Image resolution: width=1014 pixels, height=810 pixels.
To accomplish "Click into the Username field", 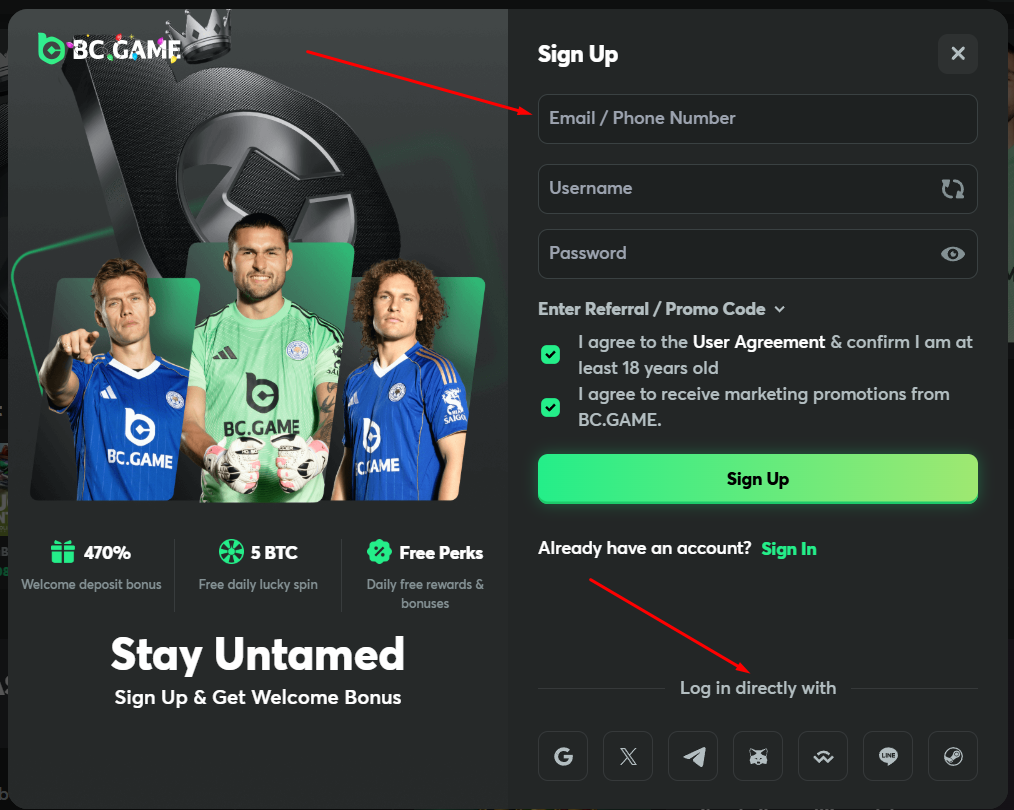I will click(735, 189).
